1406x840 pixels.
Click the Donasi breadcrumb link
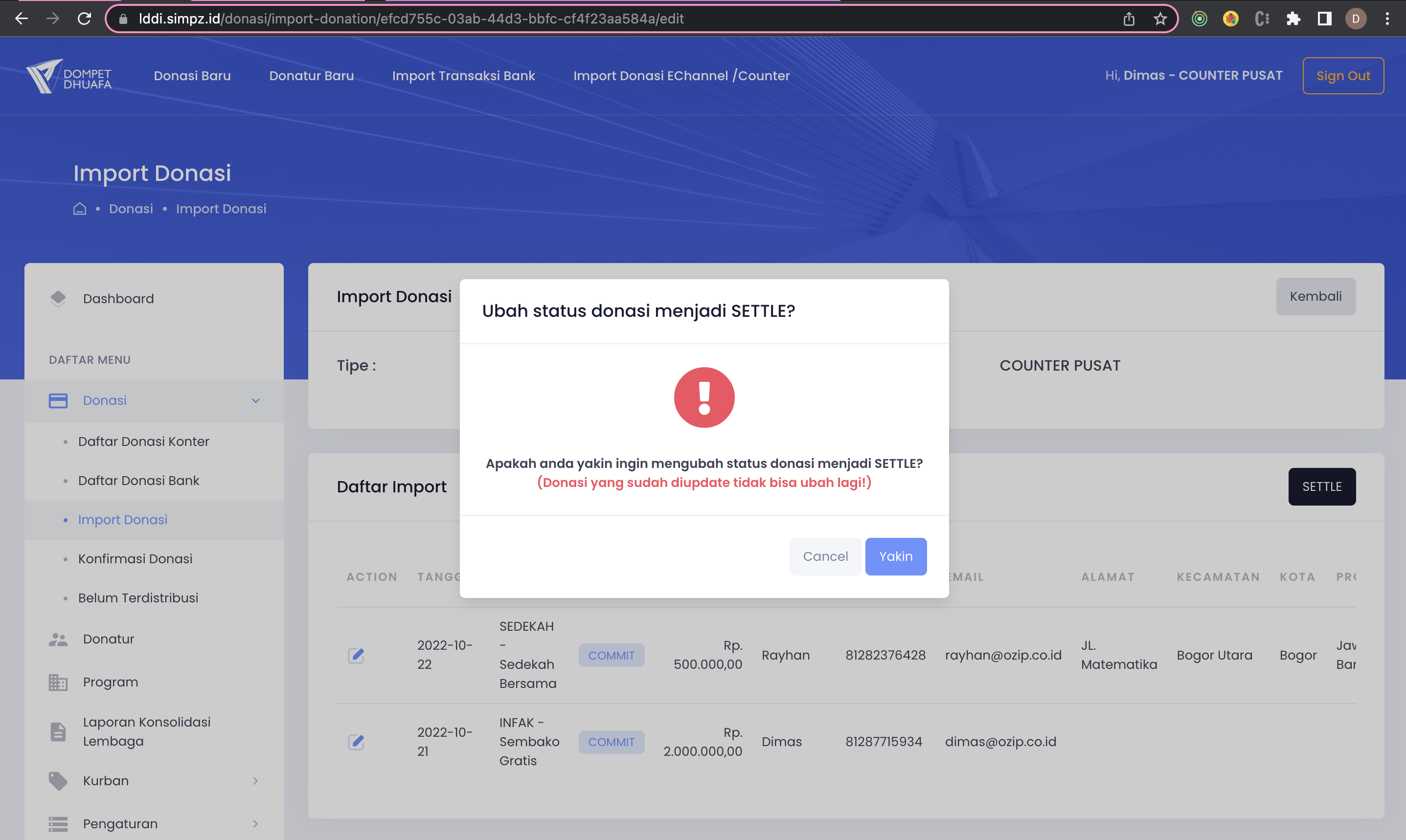click(x=131, y=209)
